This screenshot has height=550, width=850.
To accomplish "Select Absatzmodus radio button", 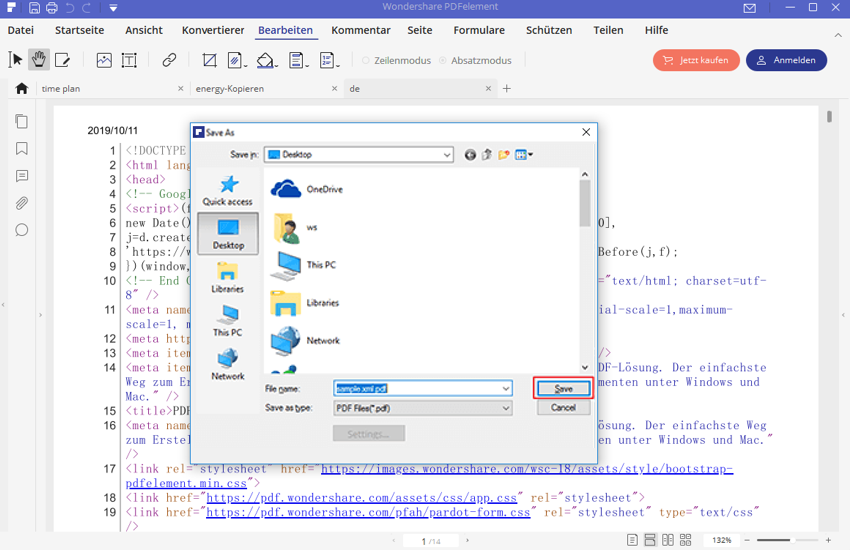I will coord(443,60).
